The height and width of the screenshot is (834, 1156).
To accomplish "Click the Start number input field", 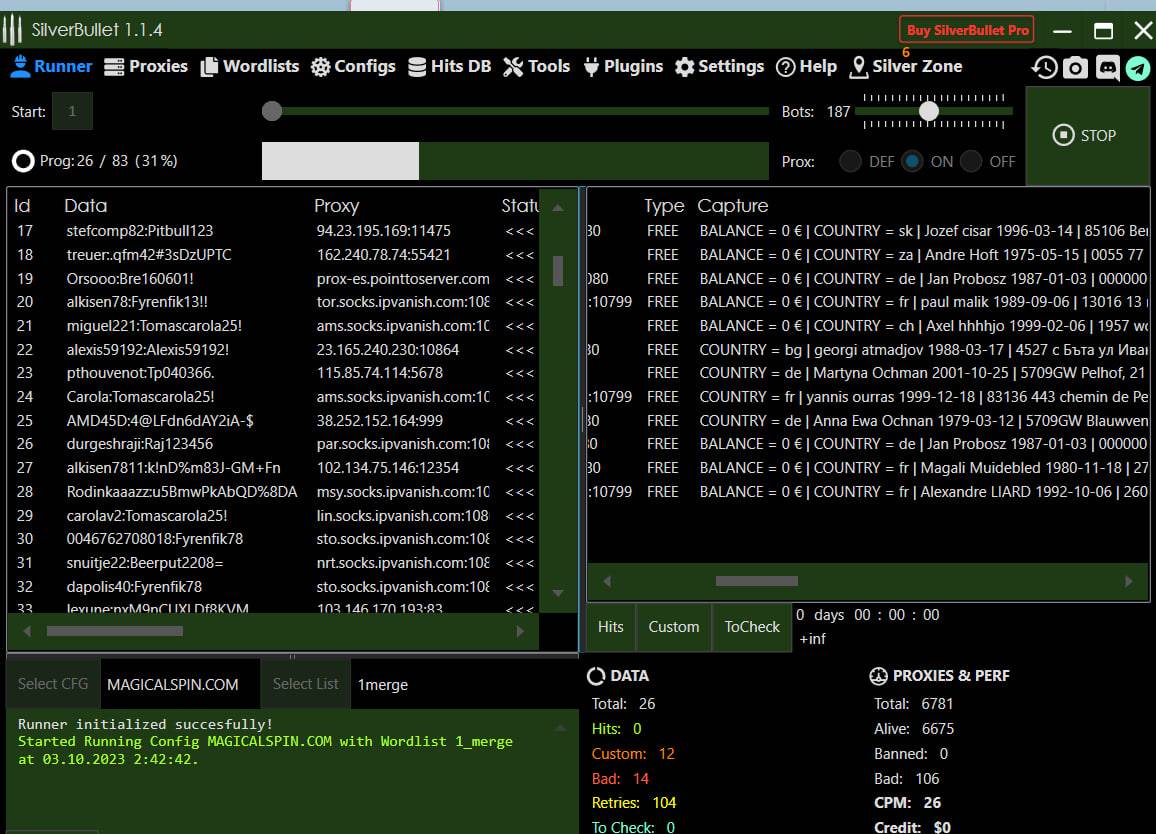I will [x=72, y=112].
